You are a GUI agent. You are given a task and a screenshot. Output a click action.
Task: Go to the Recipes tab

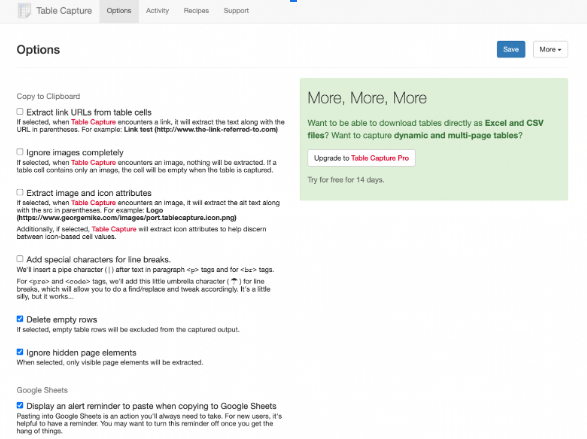196,11
